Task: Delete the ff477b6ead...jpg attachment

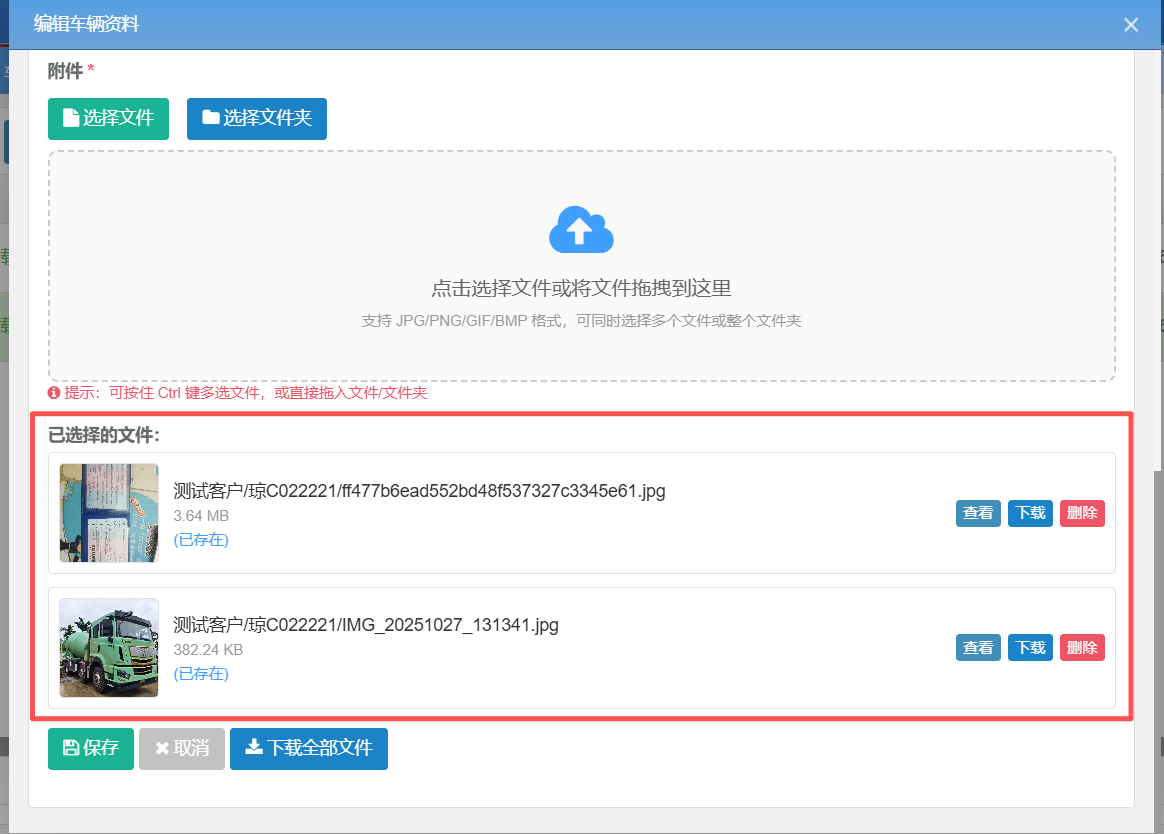Action: (1082, 513)
